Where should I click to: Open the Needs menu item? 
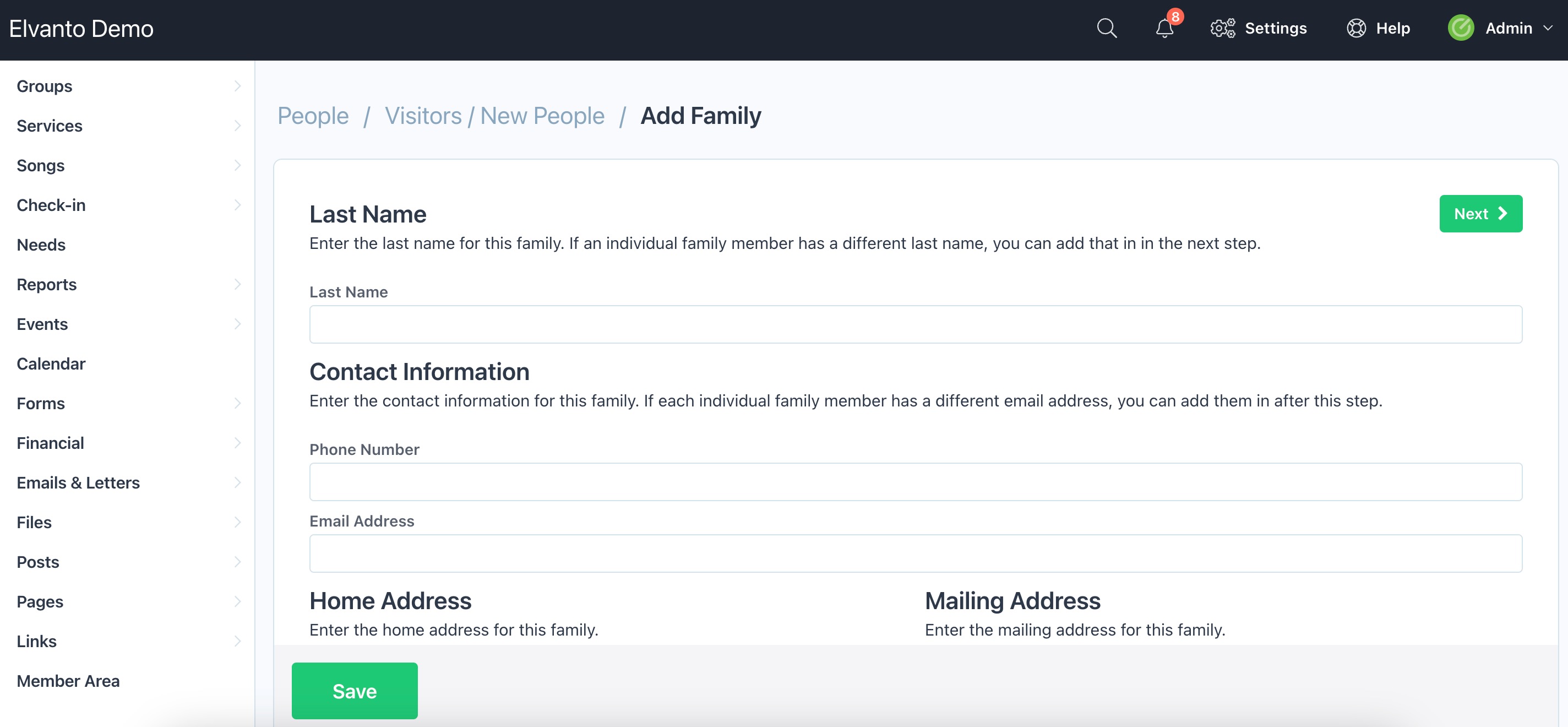pos(41,245)
